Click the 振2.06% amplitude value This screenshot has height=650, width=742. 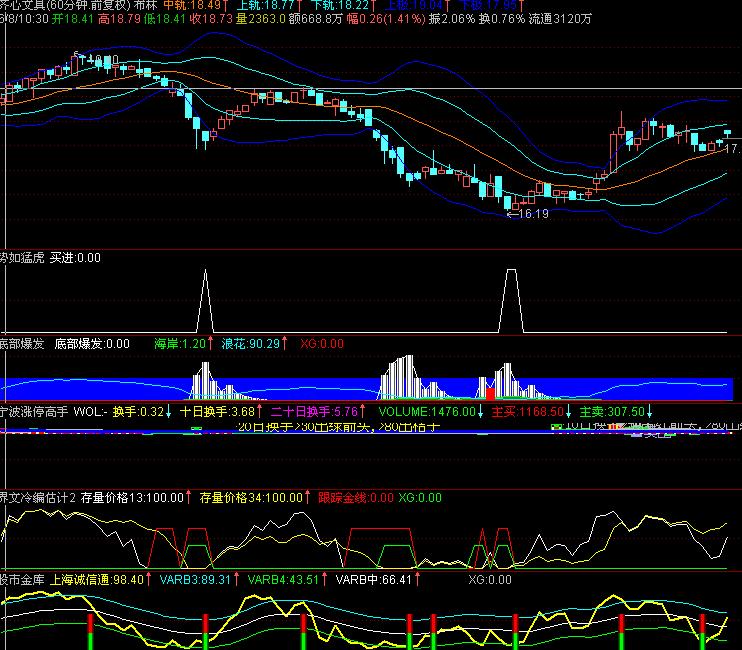pos(451,19)
